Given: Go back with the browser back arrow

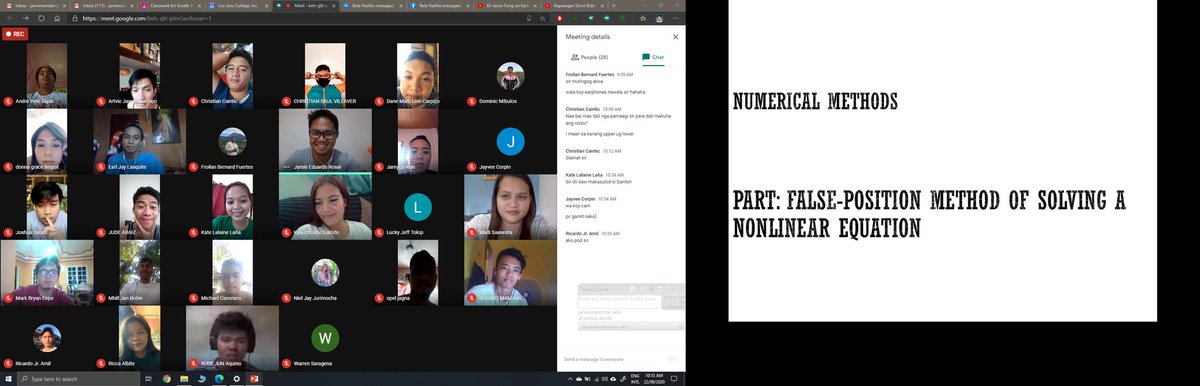Looking at the screenshot, I should point(10,18).
